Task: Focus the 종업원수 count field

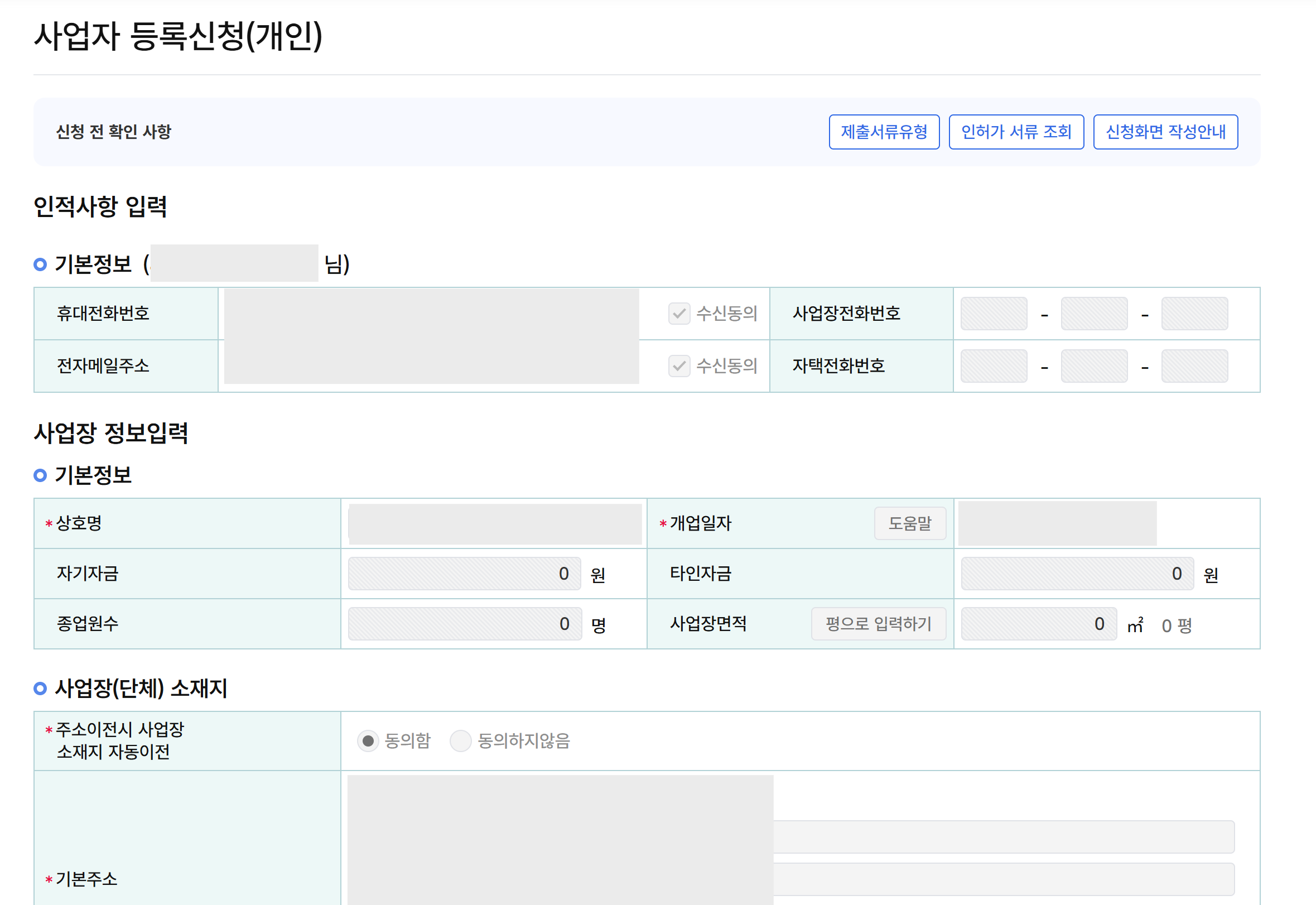Action: point(464,624)
